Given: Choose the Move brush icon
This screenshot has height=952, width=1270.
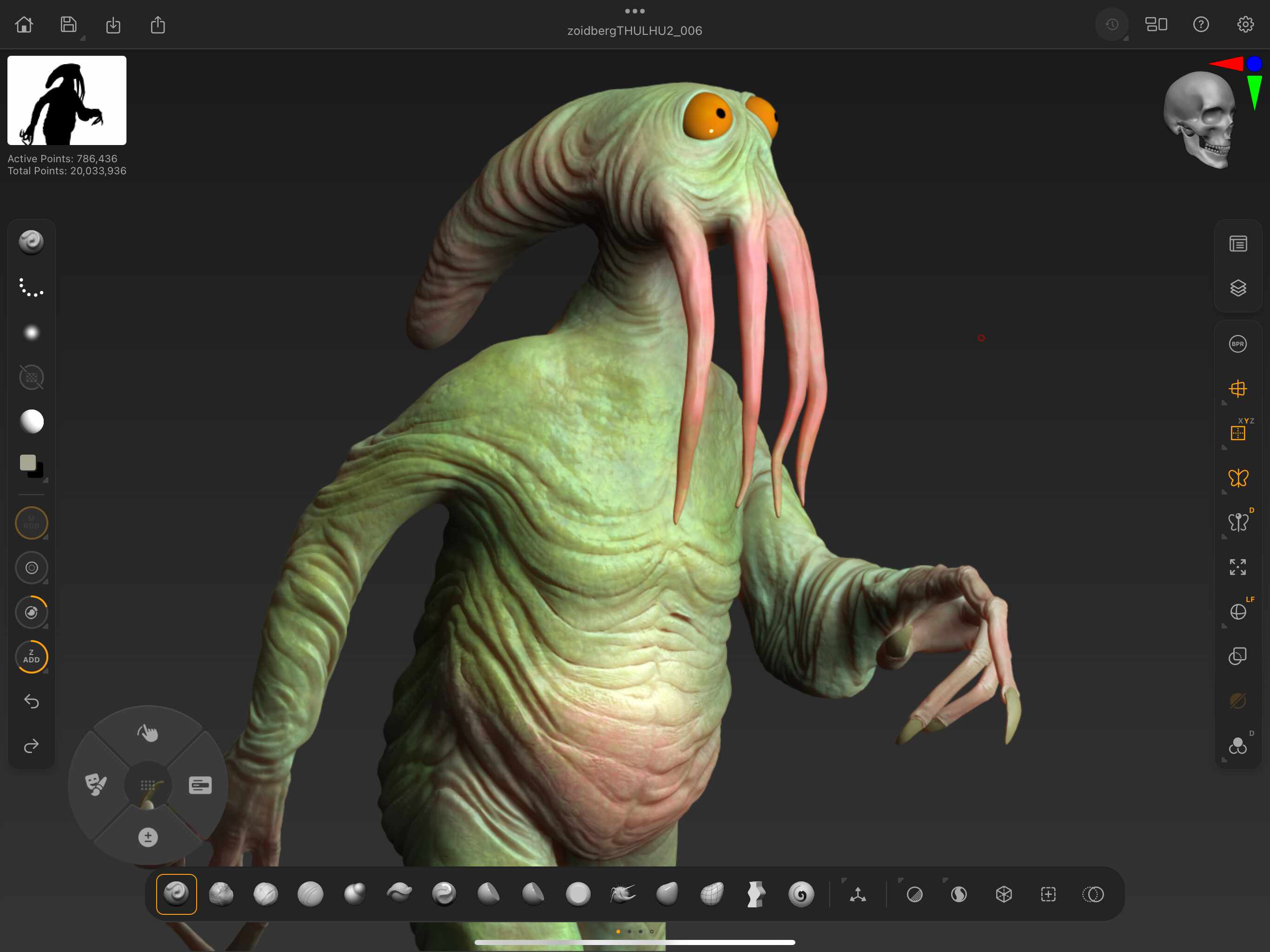Looking at the screenshot, I should pos(667,894).
